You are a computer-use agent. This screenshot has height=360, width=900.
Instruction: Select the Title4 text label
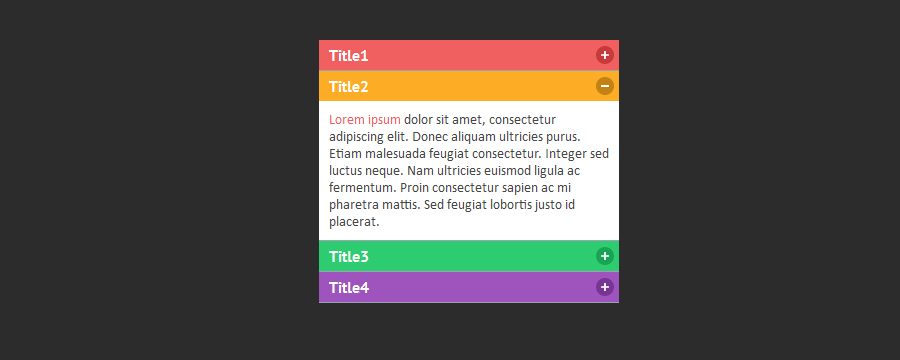(349, 288)
